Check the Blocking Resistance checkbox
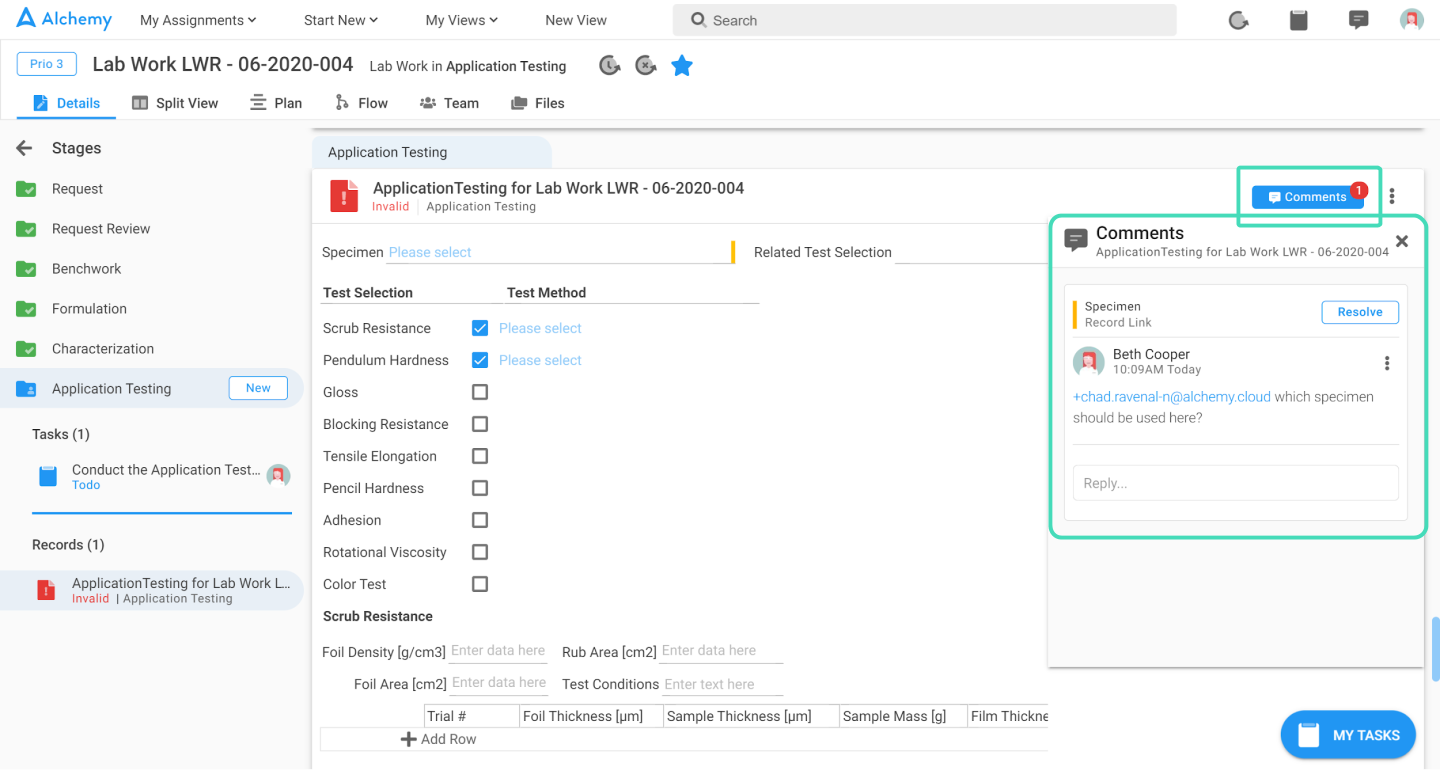 pos(480,424)
